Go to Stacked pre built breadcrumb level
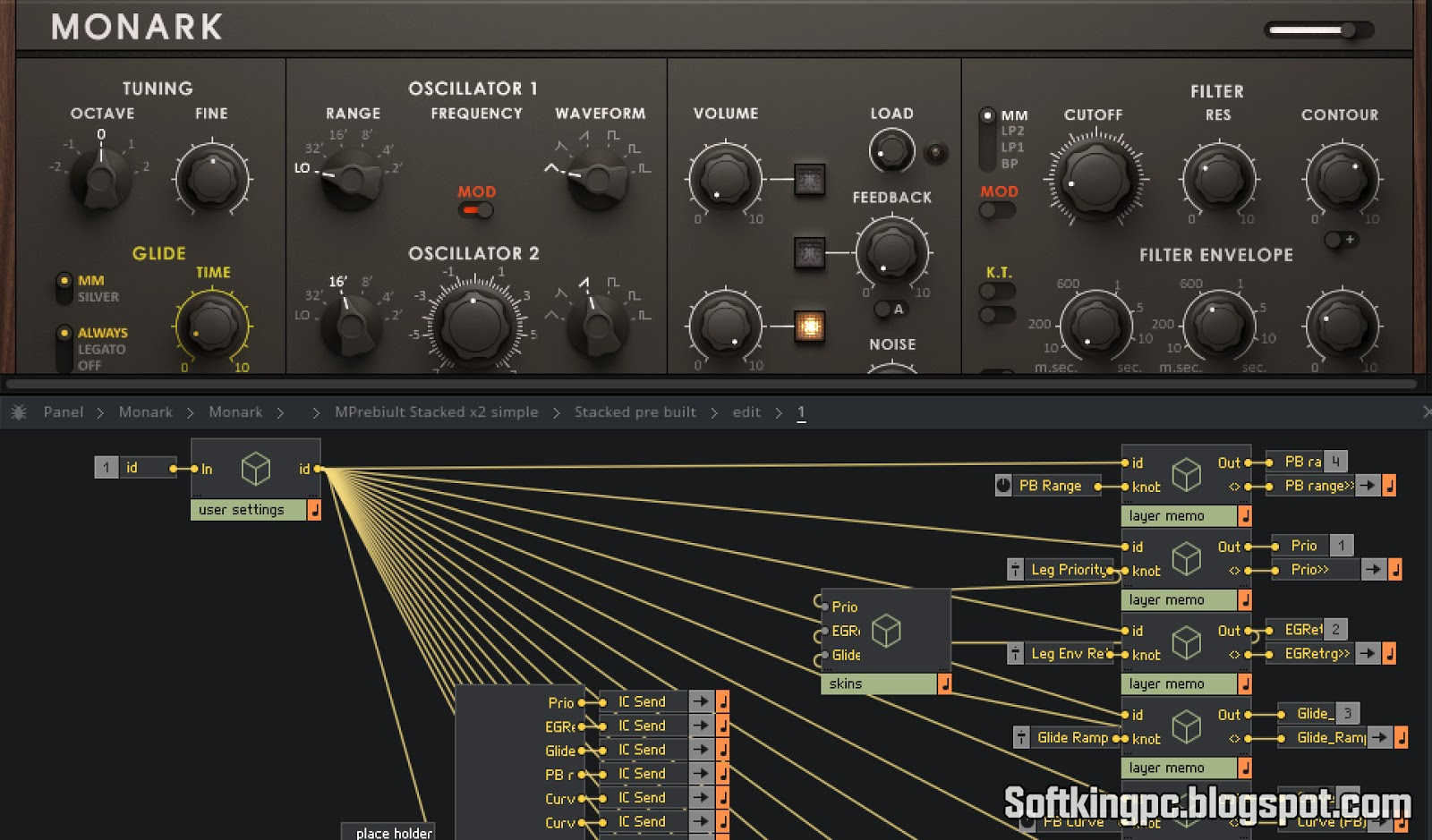1432x840 pixels. pyautogui.click(x=635, y=412)
